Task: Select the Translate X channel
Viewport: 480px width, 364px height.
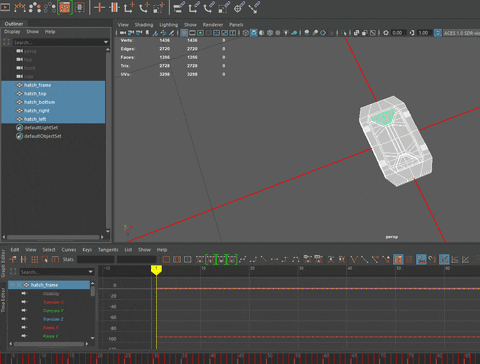Action: point(53,302)
